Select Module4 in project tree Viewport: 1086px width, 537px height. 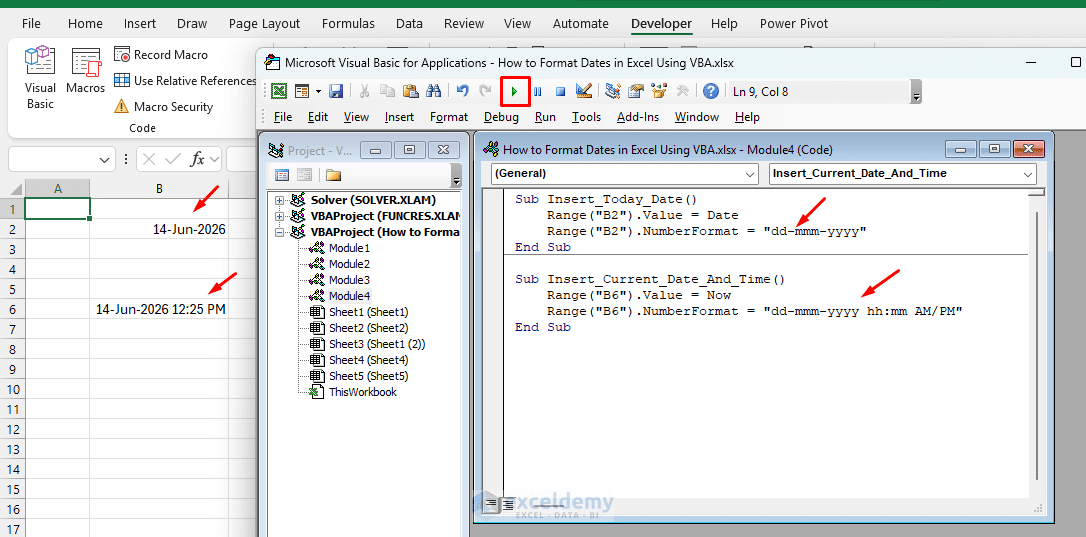click(x=349, y=296)
